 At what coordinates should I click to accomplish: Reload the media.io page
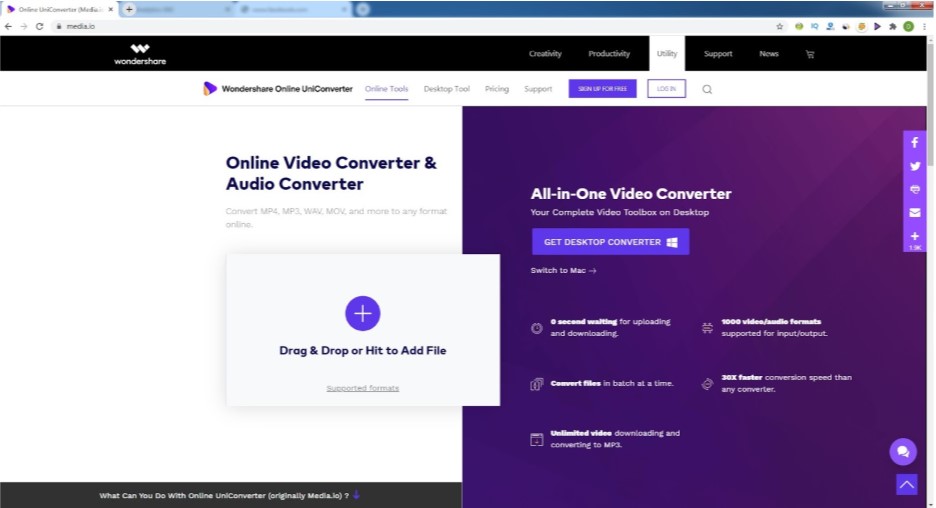pos(39,26)
